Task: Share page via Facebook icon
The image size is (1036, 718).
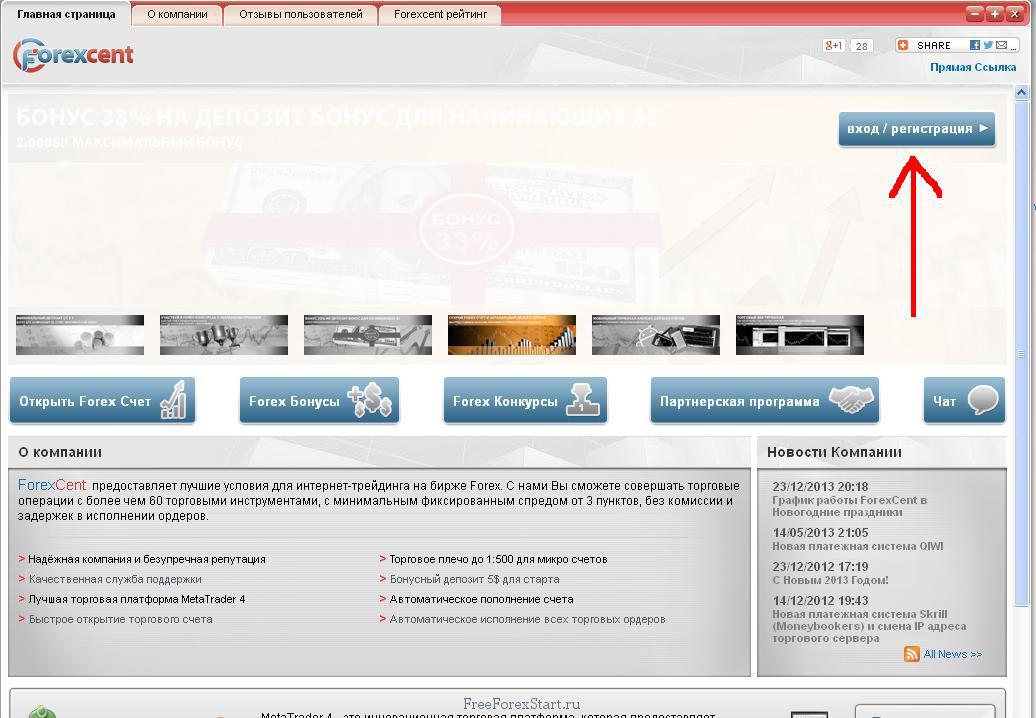Action: [974, 46]
